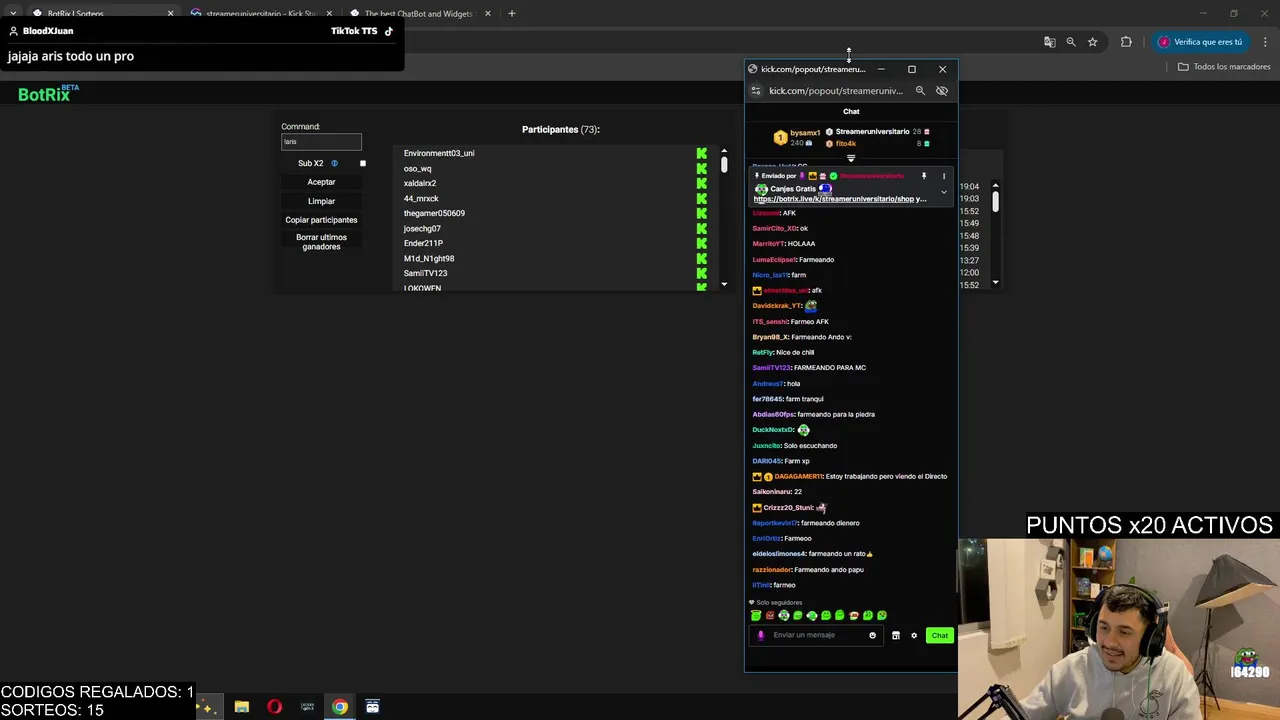Click the TikTok icon in TTS overlay
This screenshot has height=720, width=1280.
[x=389, y=31]
